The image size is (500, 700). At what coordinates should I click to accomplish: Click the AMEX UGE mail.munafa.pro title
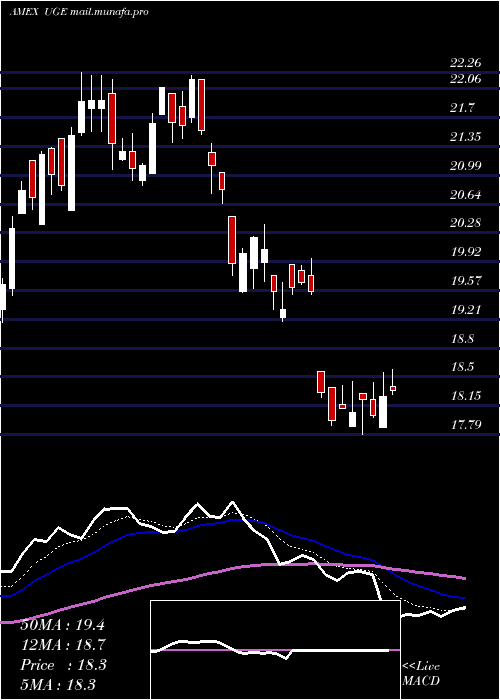pyautogui.click(x=79, y=12)
